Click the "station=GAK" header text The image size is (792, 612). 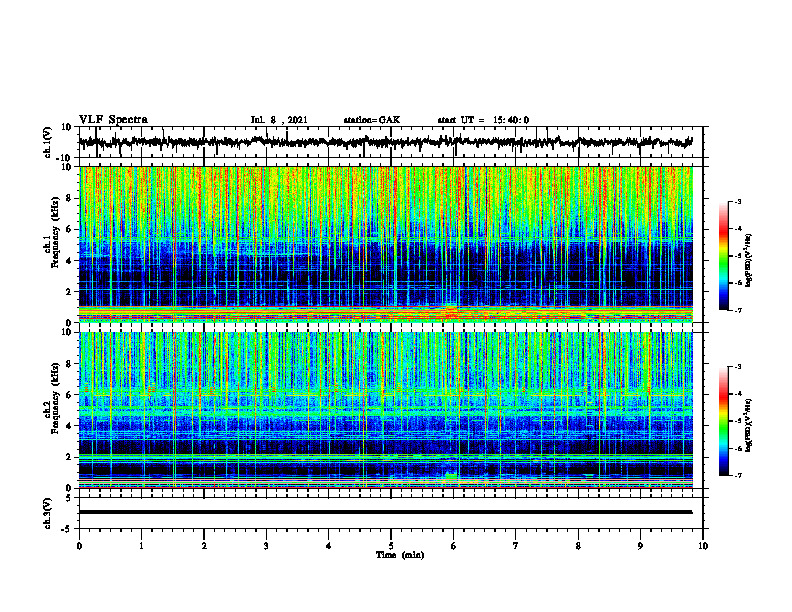pos(372,120)
